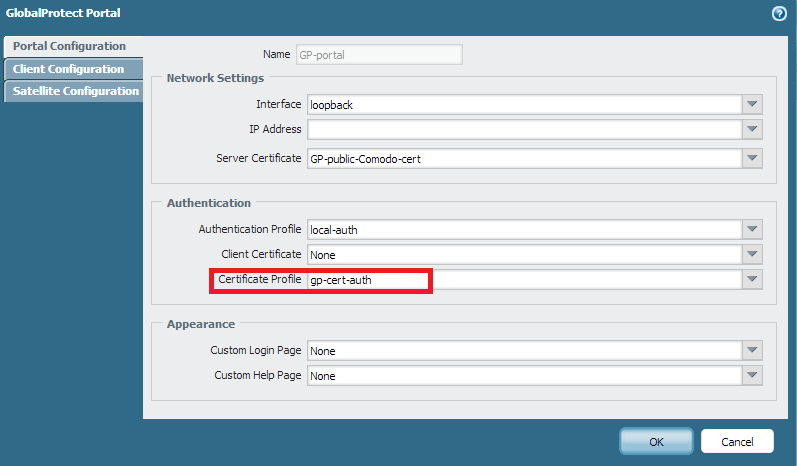Click the Interface field showing loopback
The height and width of the screenshot is (466, 797).
[525, 104]
